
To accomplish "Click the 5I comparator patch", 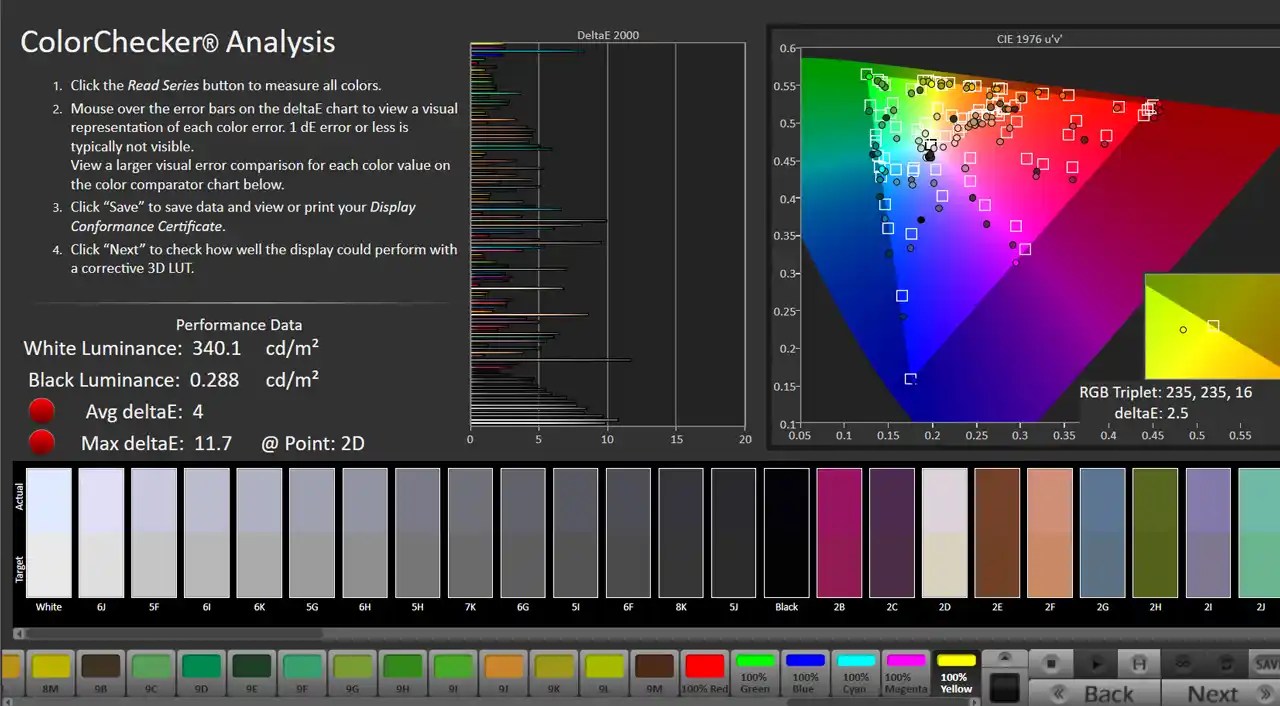I will click(576, 533).
